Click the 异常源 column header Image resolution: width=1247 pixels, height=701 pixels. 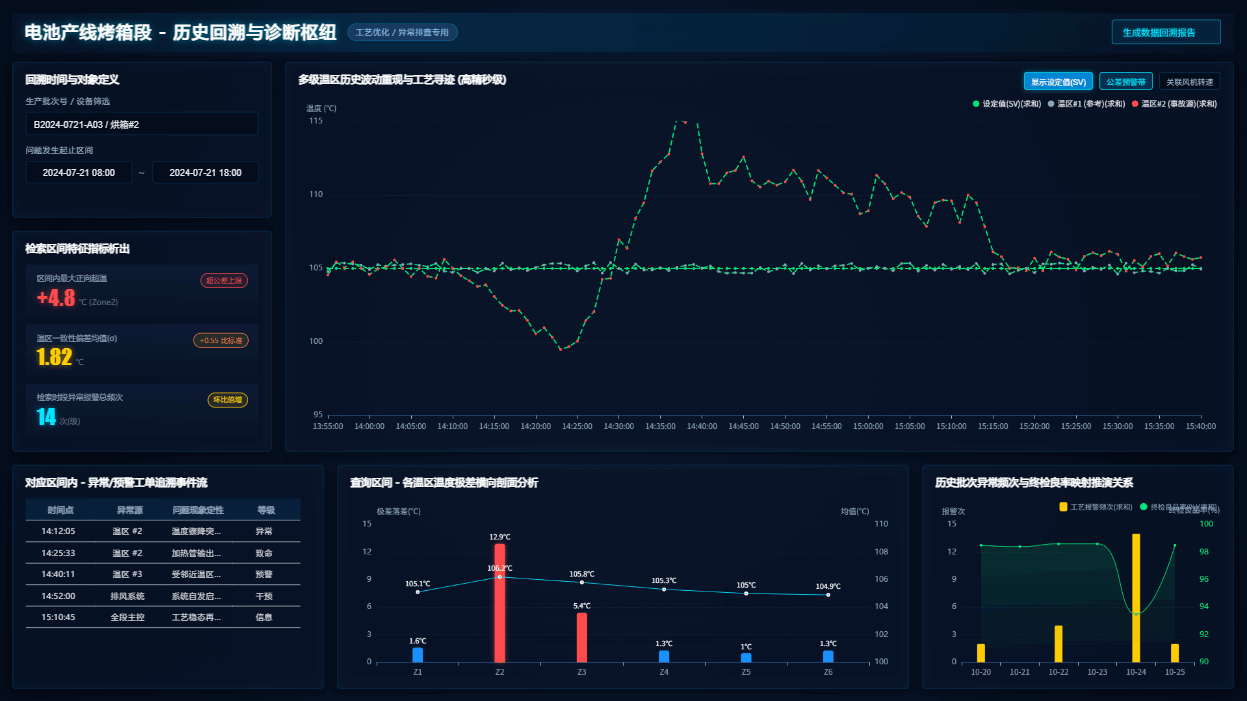128,510
